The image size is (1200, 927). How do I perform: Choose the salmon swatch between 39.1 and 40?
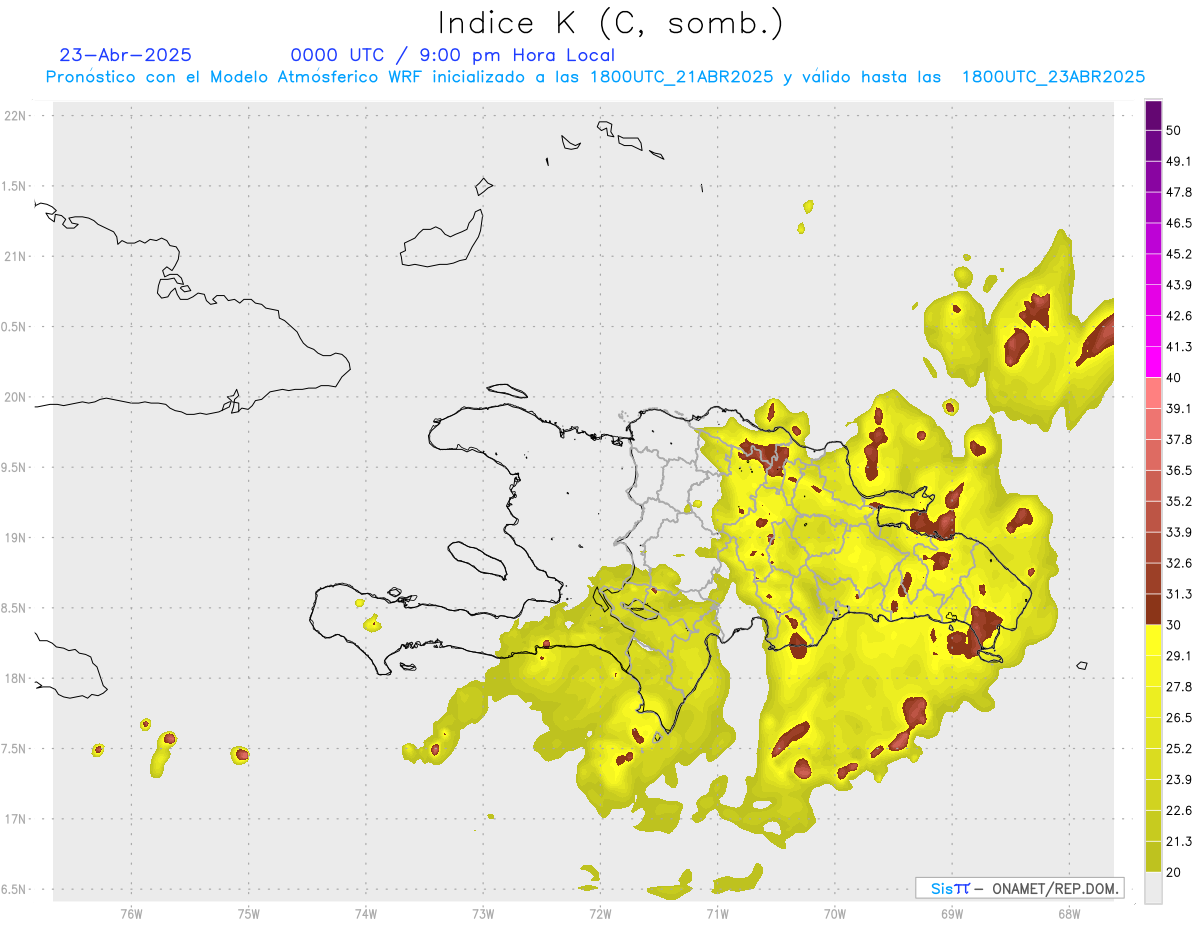point(1153,393)
